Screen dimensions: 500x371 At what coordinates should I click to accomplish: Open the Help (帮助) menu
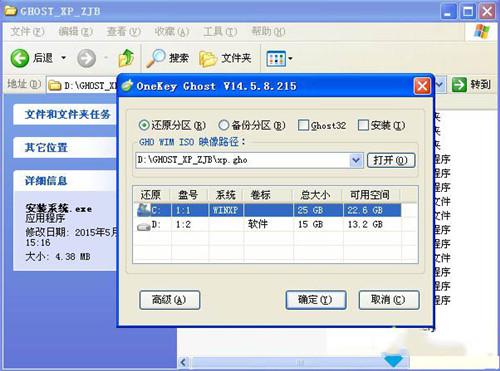click(x=269, y=32)
